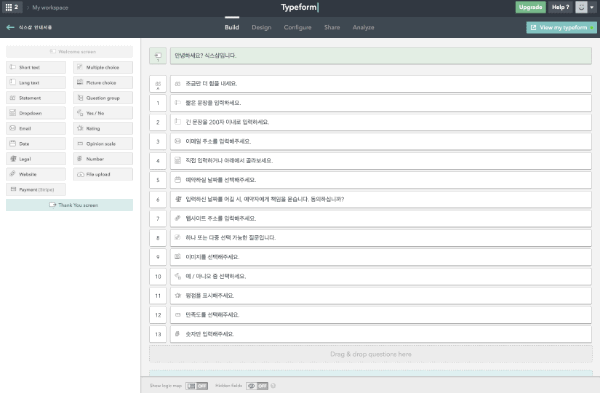The image size is (600, 393).
Task: Add a File upload question
Action: click(103, 174)
